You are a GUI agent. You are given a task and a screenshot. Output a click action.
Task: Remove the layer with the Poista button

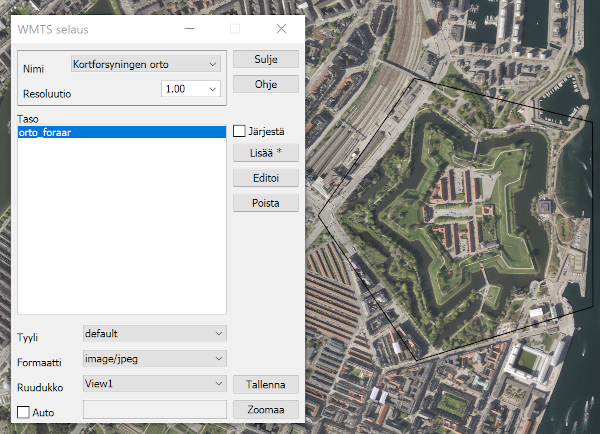(266, 203)
